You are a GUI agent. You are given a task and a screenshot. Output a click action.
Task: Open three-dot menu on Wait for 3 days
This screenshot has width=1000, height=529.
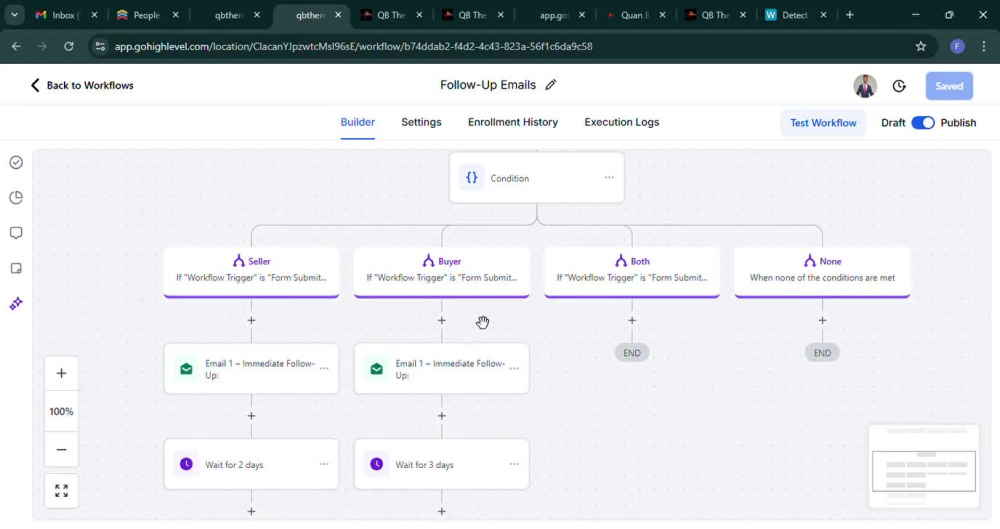(x=514, y=464)
